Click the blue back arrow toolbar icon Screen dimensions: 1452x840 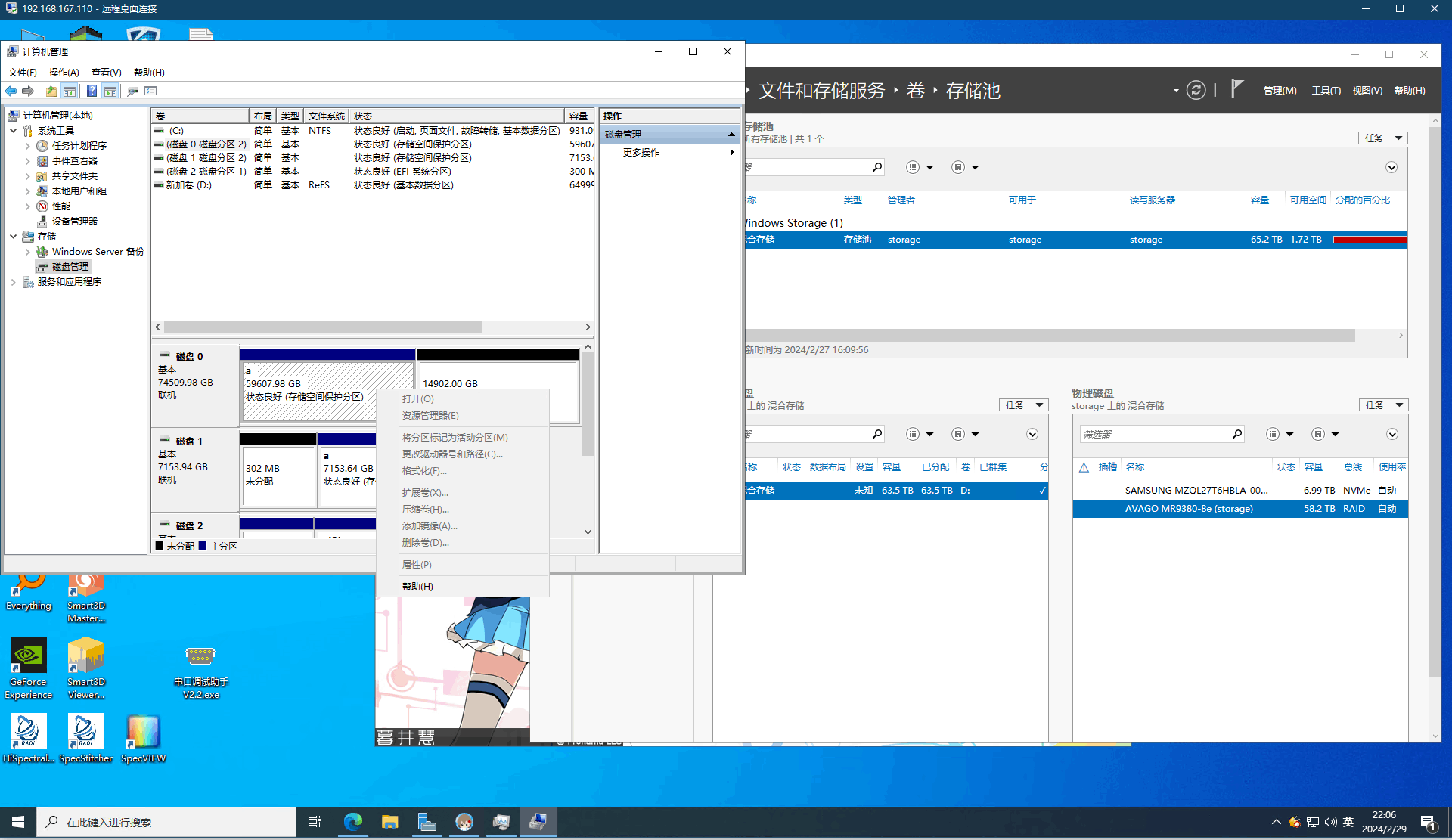[x=11, y=91]
